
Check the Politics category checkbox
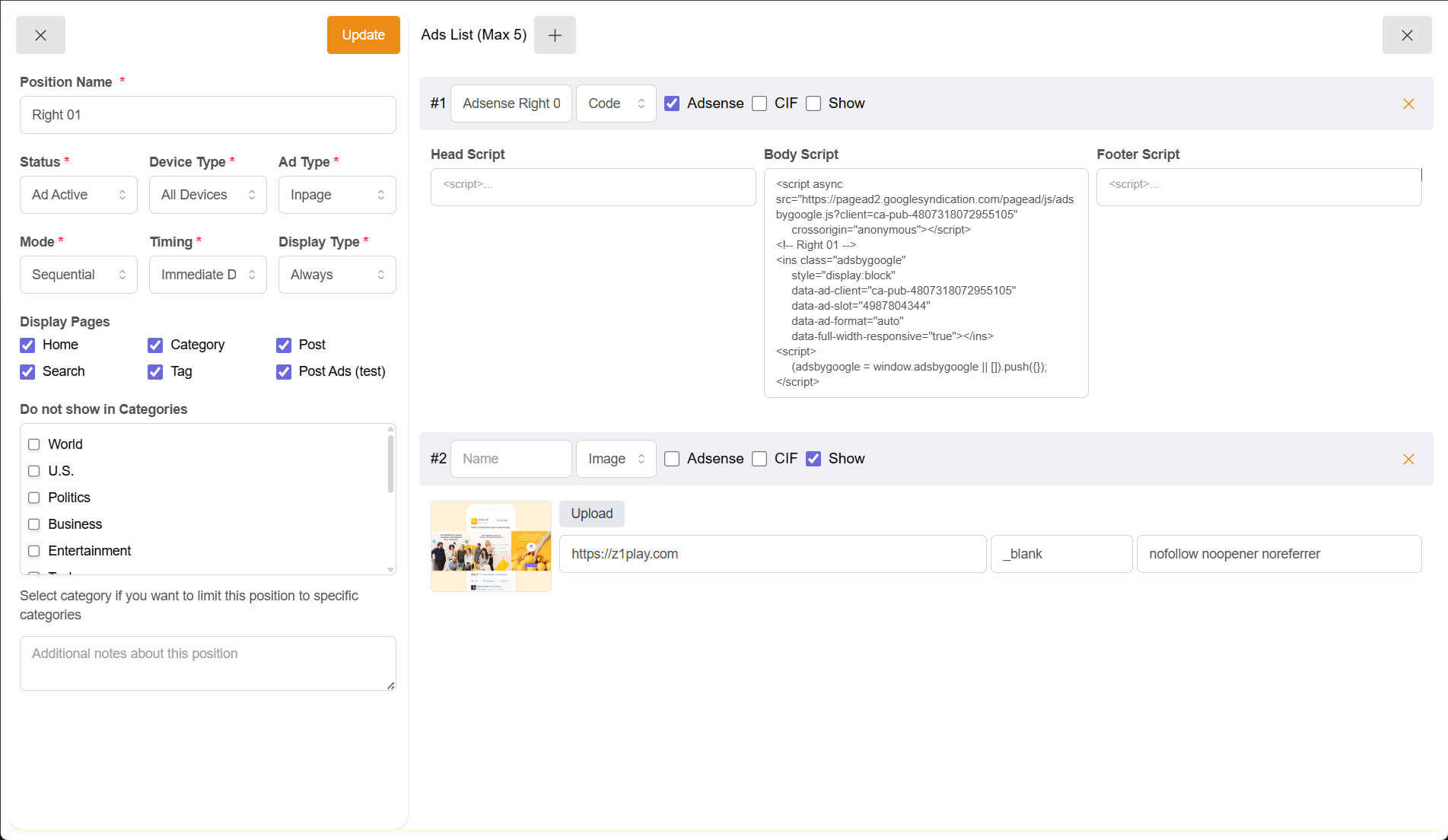coord(34,498)
